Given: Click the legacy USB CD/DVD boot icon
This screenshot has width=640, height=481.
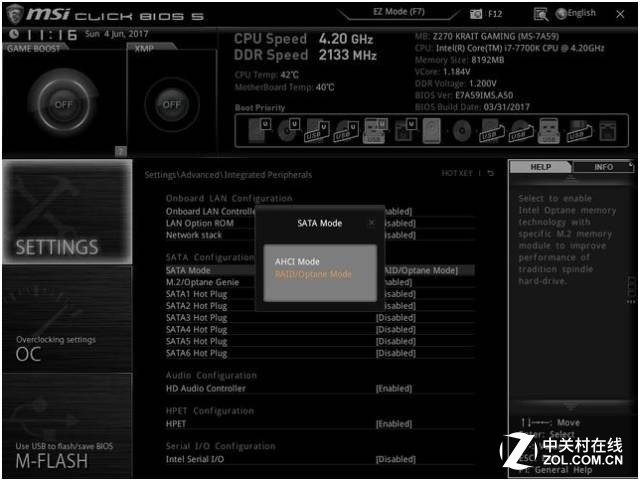Looking at the screenshot, I should (521, 131).
